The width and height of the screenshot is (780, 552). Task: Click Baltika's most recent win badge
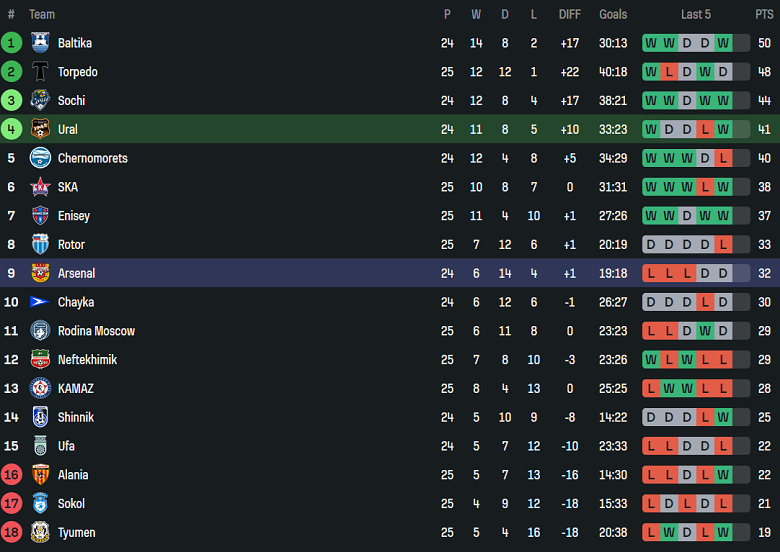723,43
